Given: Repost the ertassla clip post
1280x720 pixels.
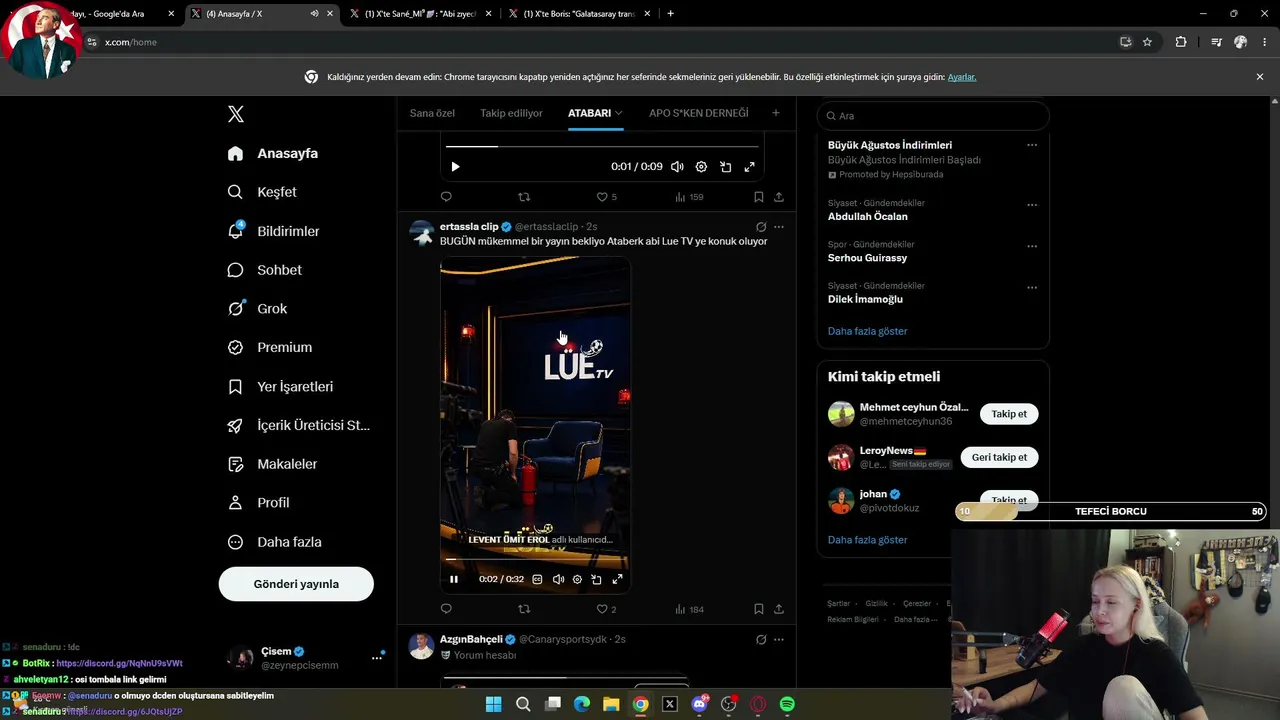Looking at the screenshot, I should [524, 609].
